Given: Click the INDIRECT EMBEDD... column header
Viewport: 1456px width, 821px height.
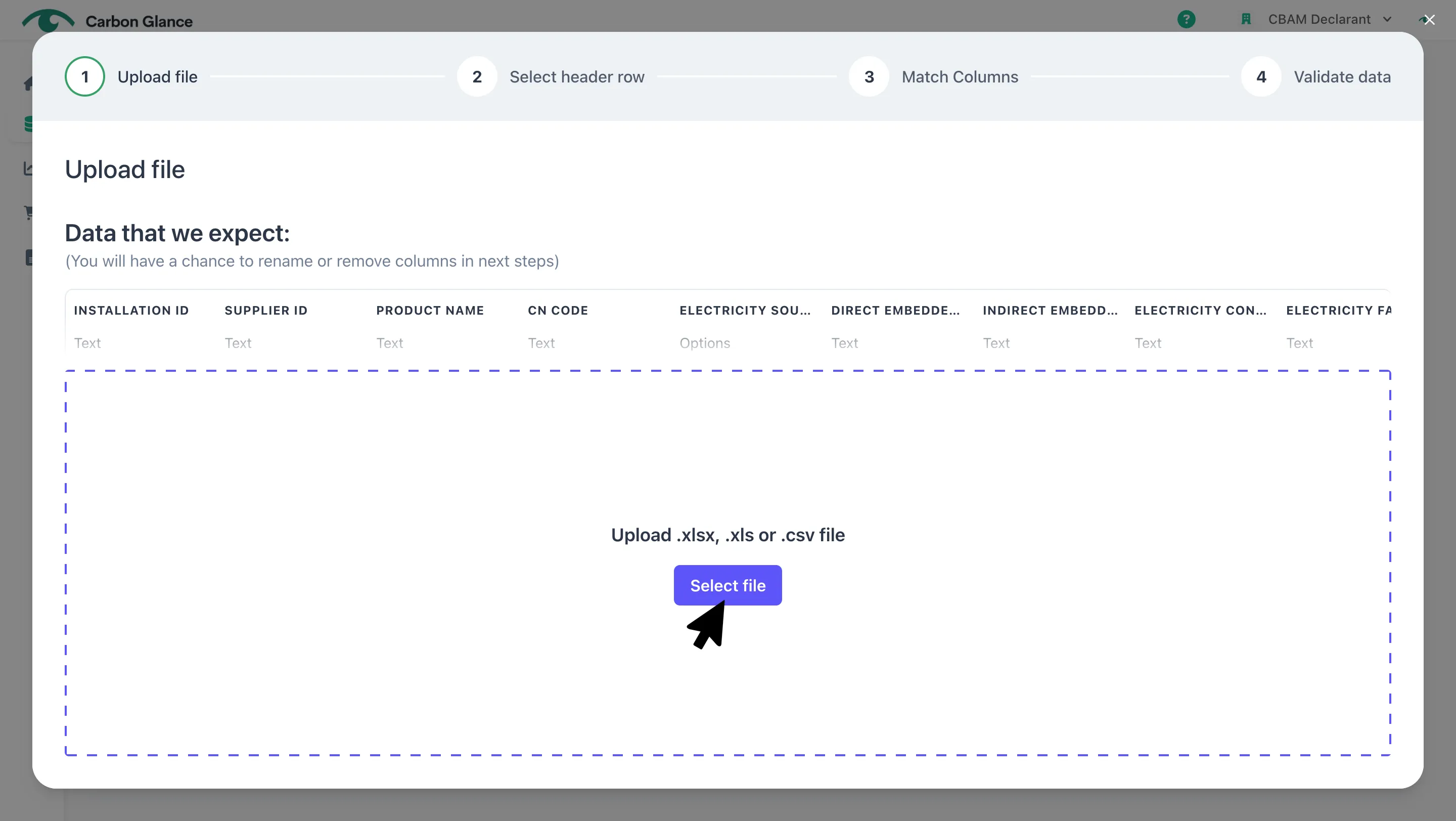Looking at the screenshot, I should coord(1050,311).
